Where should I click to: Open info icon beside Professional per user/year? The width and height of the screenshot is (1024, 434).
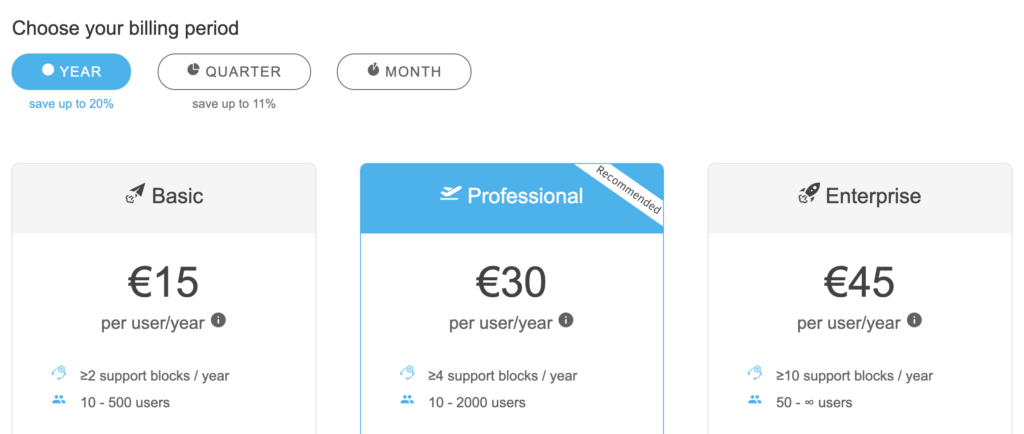tap(566, 321)
